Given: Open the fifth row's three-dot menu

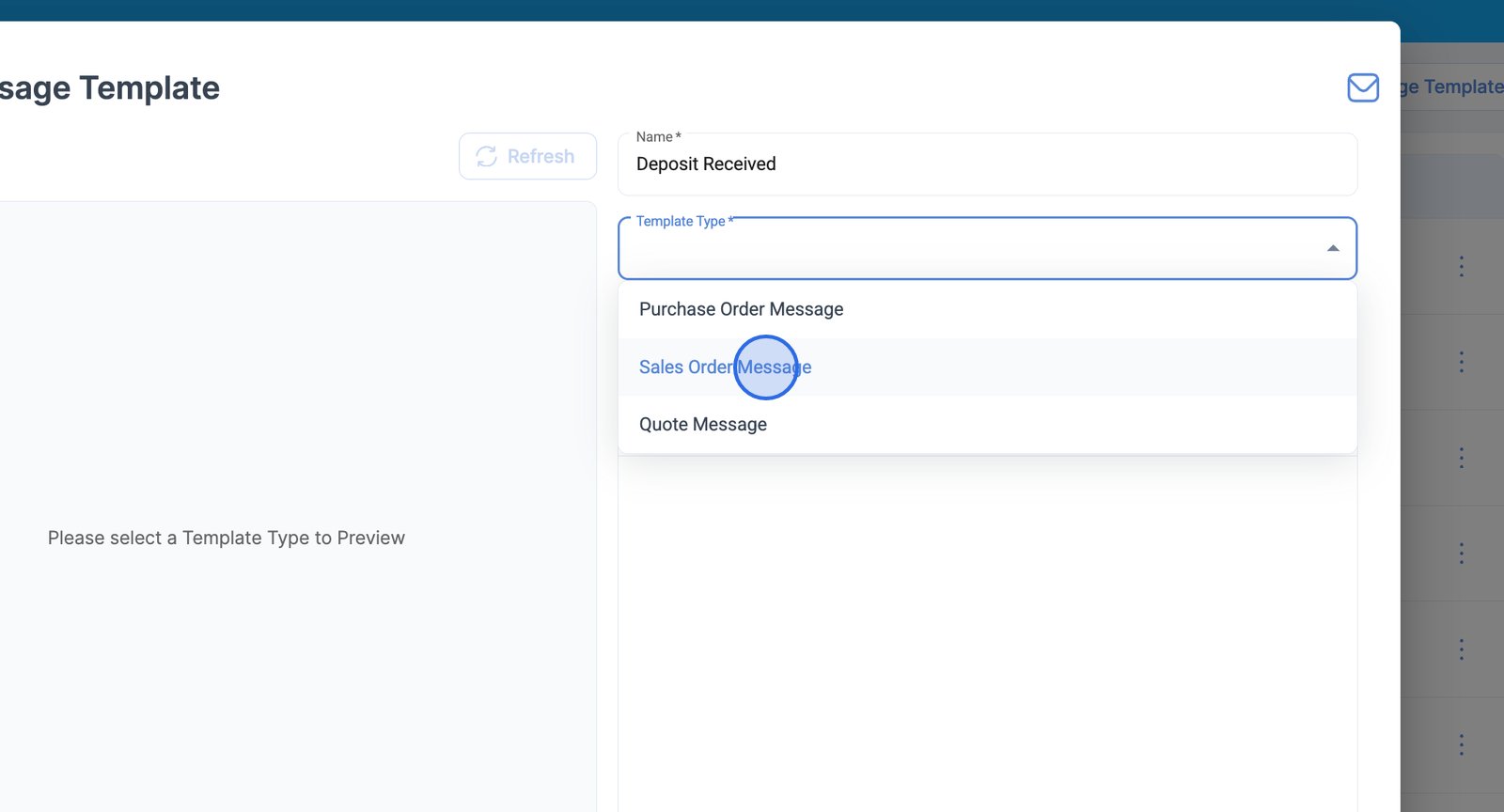Looking at the screenshot, I should 1461,649.
